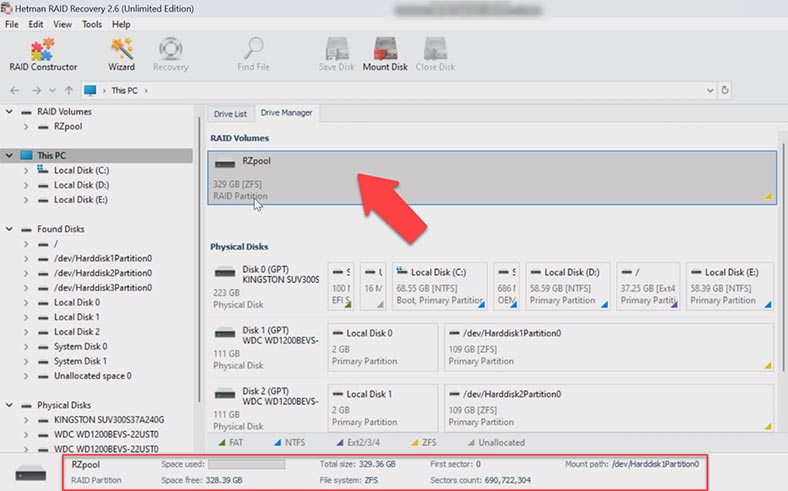Collapse the Physical Disks tree node
This screenshot has height=491, width=788.
[x=9, y=405]
